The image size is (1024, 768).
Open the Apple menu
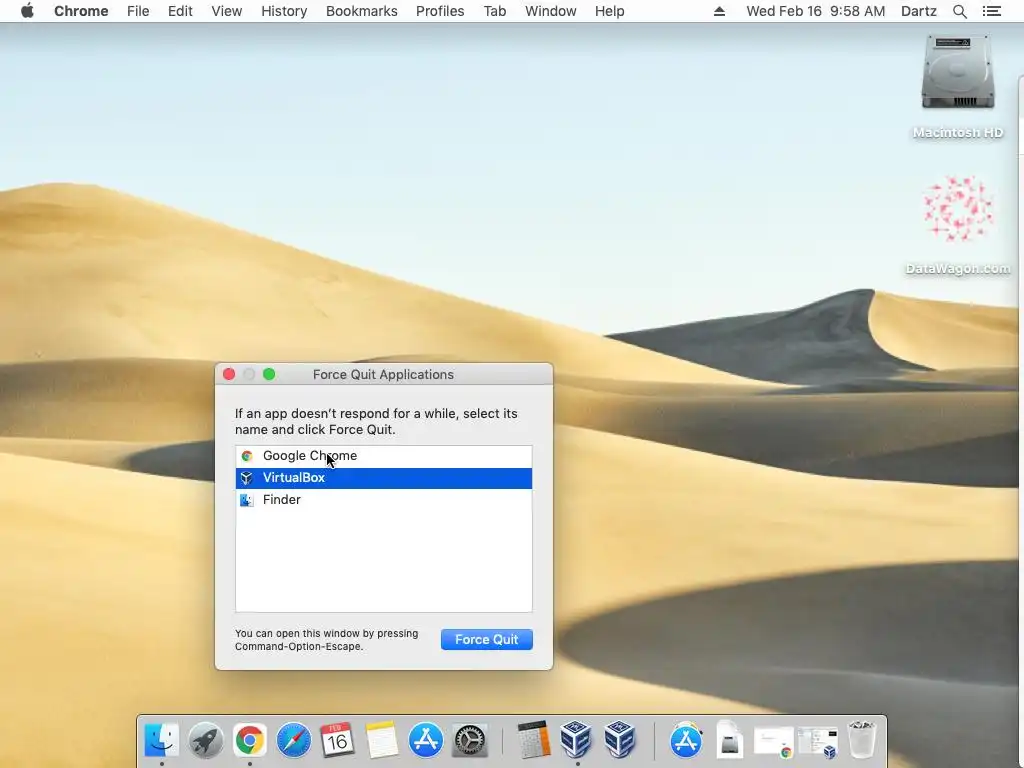point(27,11)
